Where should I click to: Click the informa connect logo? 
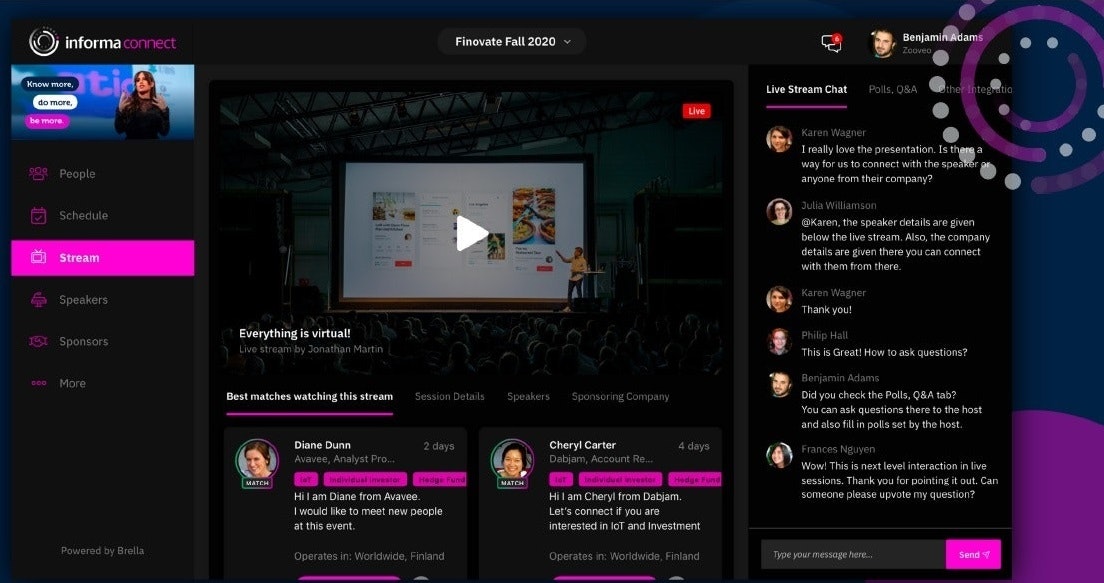103,42
